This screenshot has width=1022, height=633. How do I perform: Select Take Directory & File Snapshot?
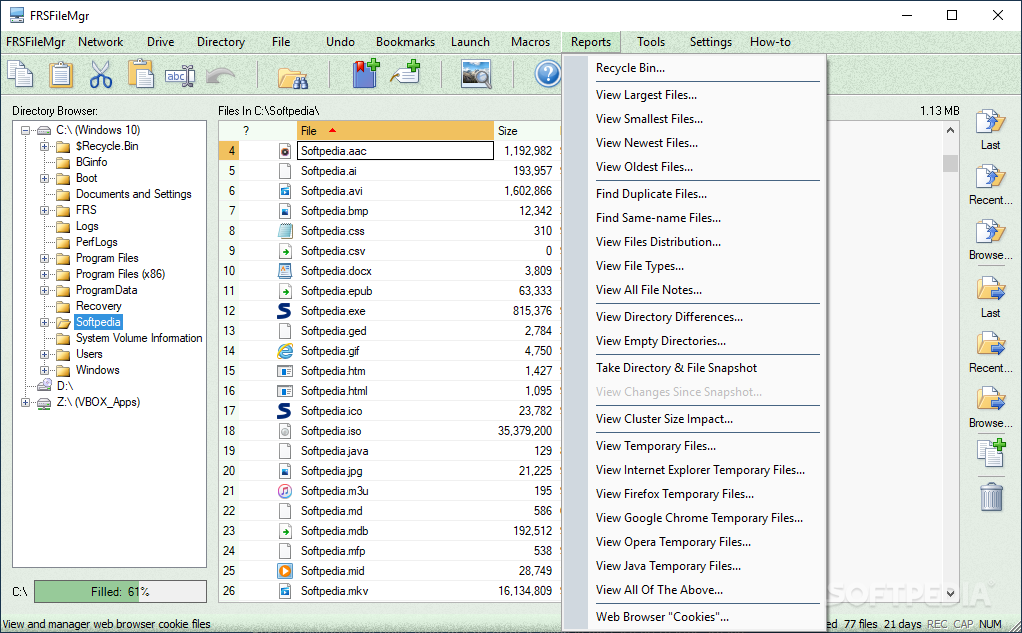click(x=676, y=368)
